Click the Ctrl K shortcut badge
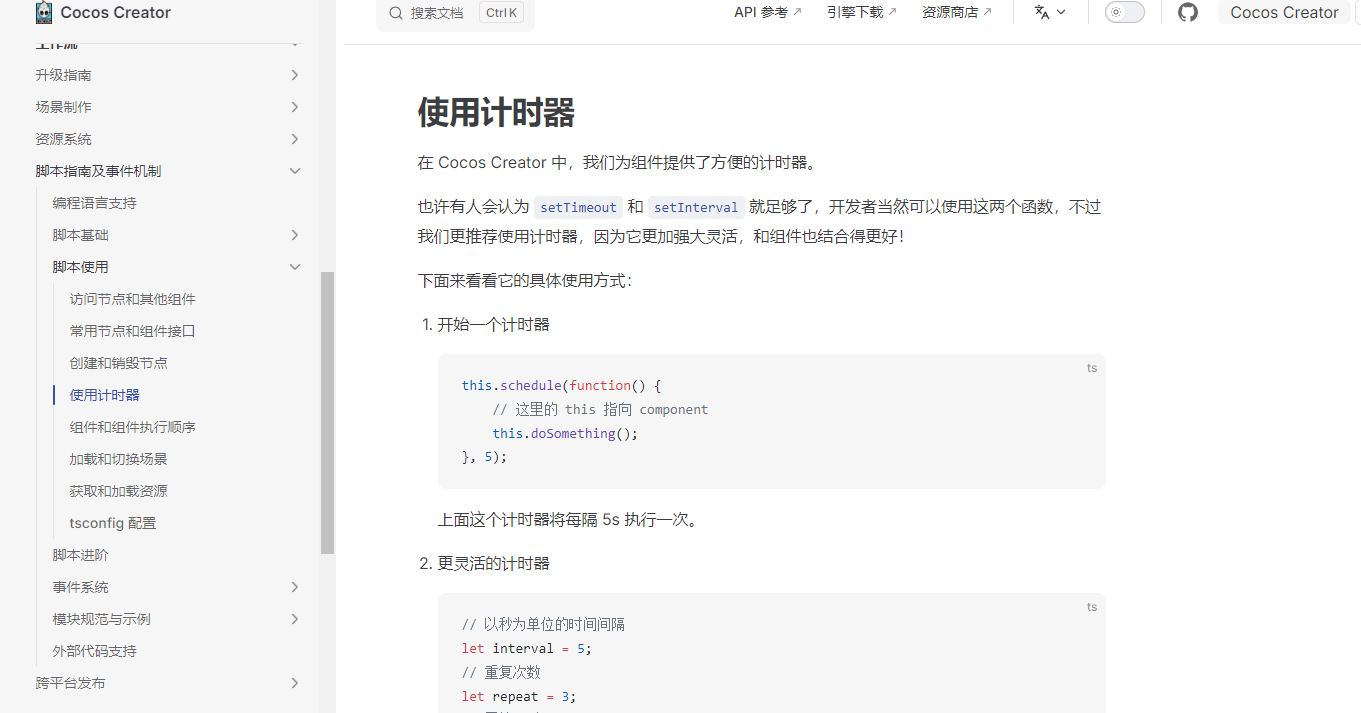Viewport: 1361px width, 713px height. [x=502, y=13]
